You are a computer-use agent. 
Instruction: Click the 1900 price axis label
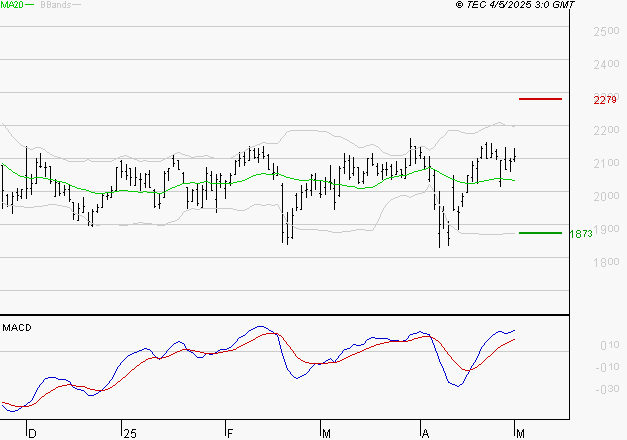(606, 229)
